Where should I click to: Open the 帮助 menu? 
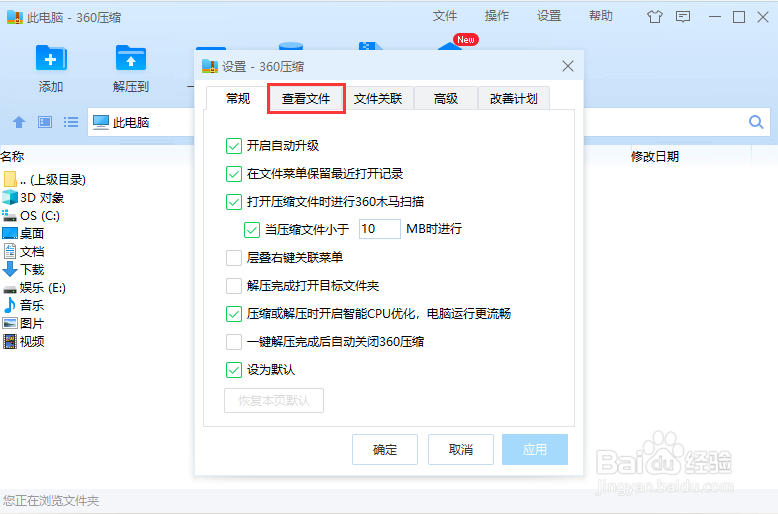click(x=601, y=16)
